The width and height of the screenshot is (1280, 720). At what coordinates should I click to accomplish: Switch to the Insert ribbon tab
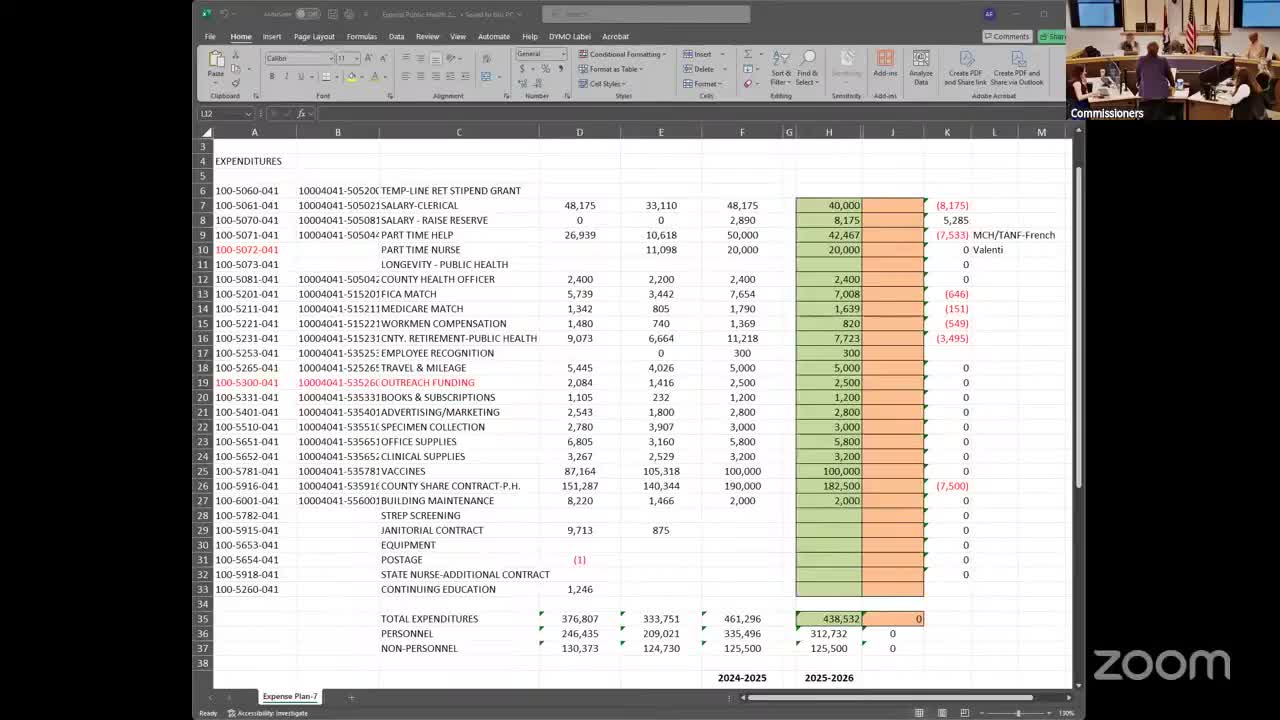click(x=272, y=36)
